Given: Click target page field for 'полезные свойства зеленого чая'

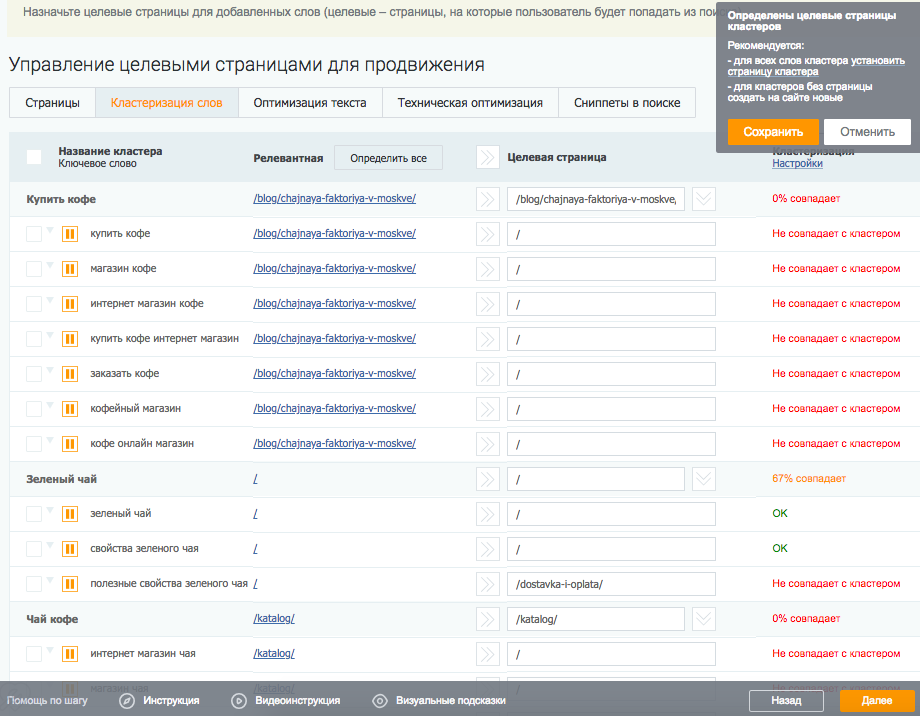Looking at the screenshot, I should [x=611, y=584].
